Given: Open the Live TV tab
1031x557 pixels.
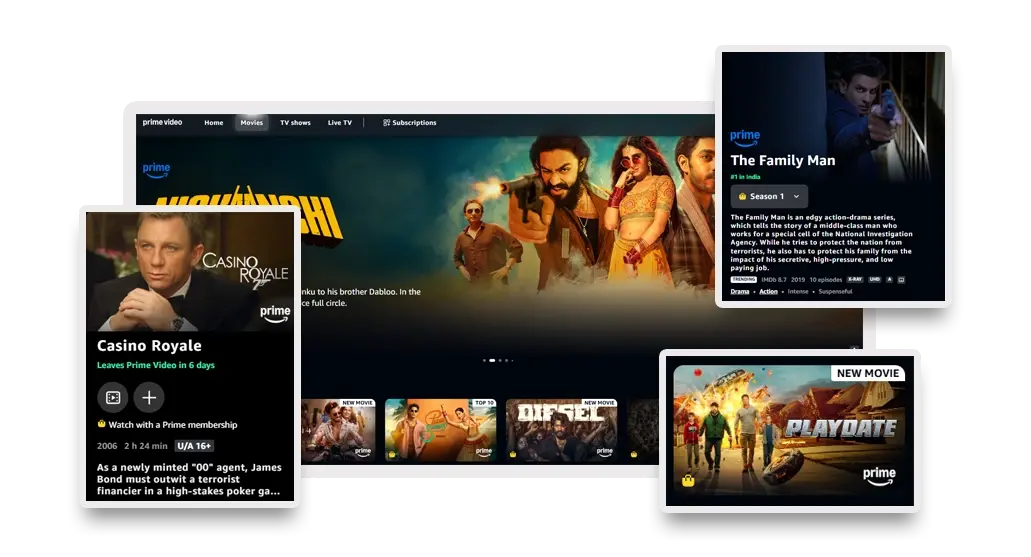Looking at the screenshot, I should pos(340,123).
